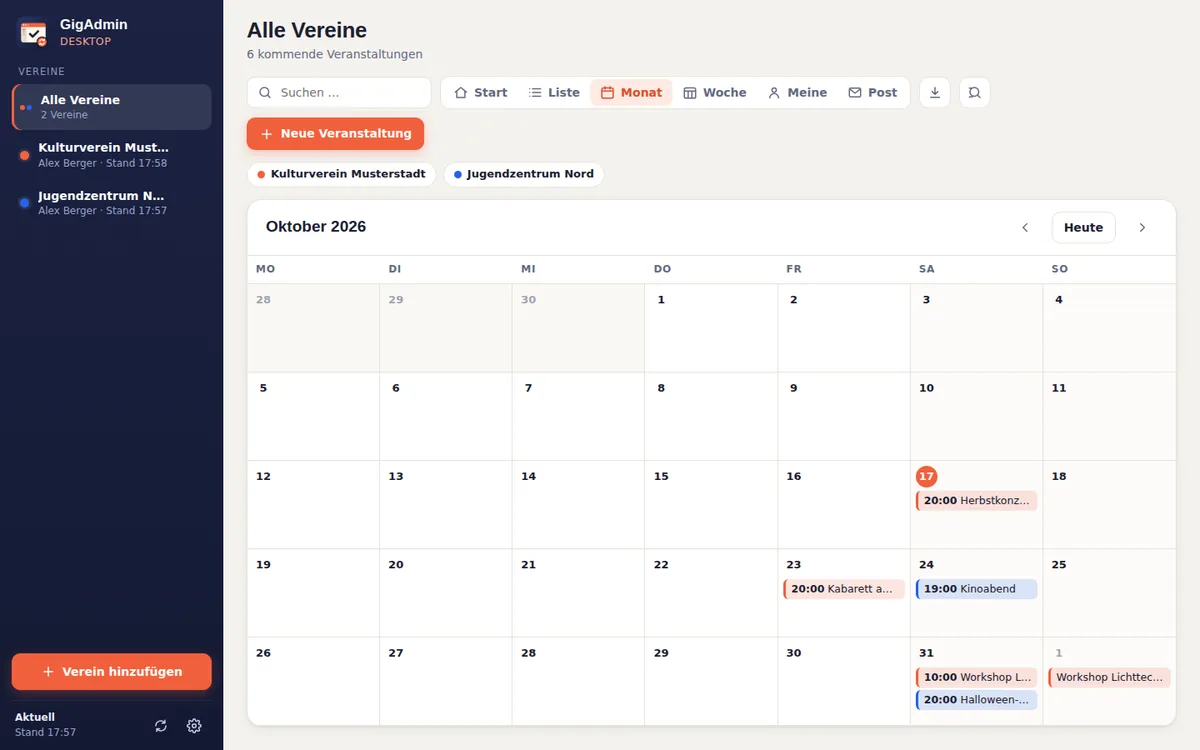Toggle the Jugendzentrum Nord filter chip
The width and height of the screenshot is (1200, 750).
pyautogui.click(x=523, y=174)
